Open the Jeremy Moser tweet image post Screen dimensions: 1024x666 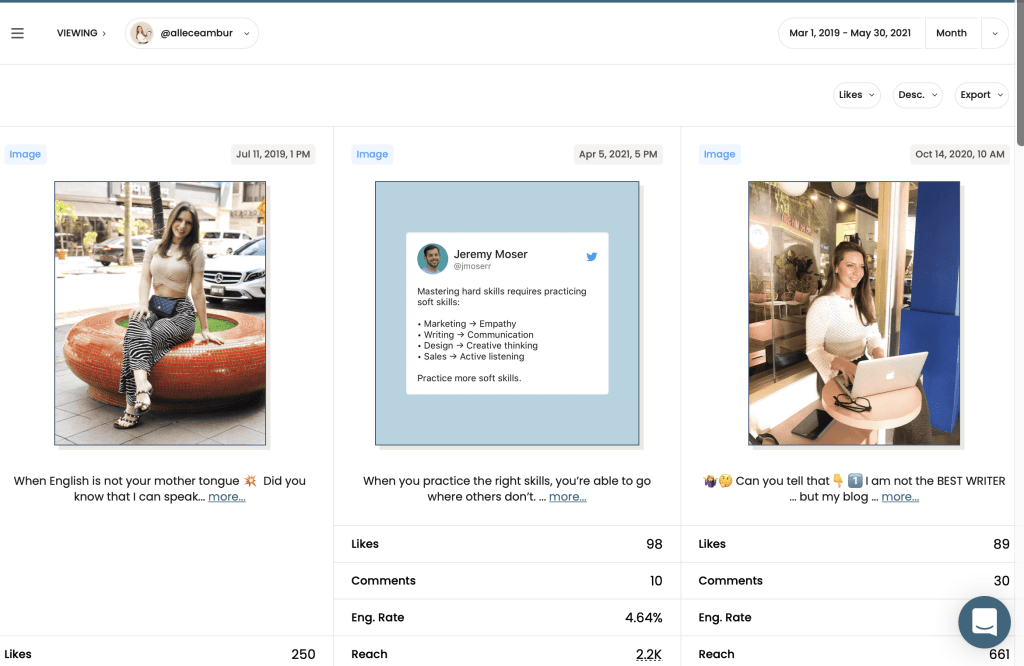[x=507, y=313]
